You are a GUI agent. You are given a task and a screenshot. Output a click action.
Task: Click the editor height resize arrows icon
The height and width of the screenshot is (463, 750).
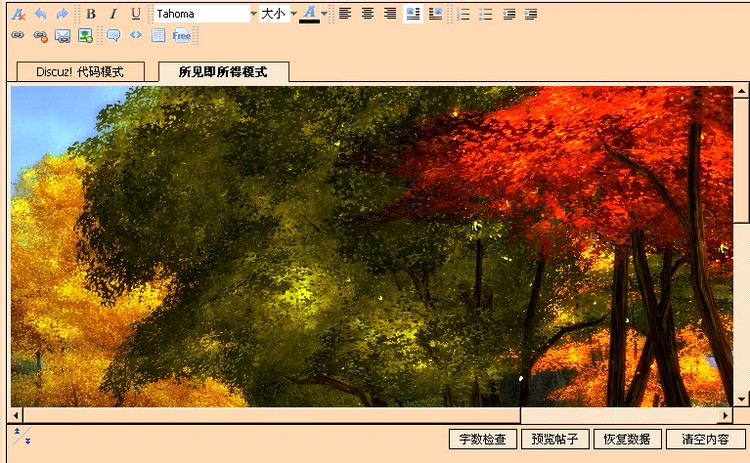point(22,436)
